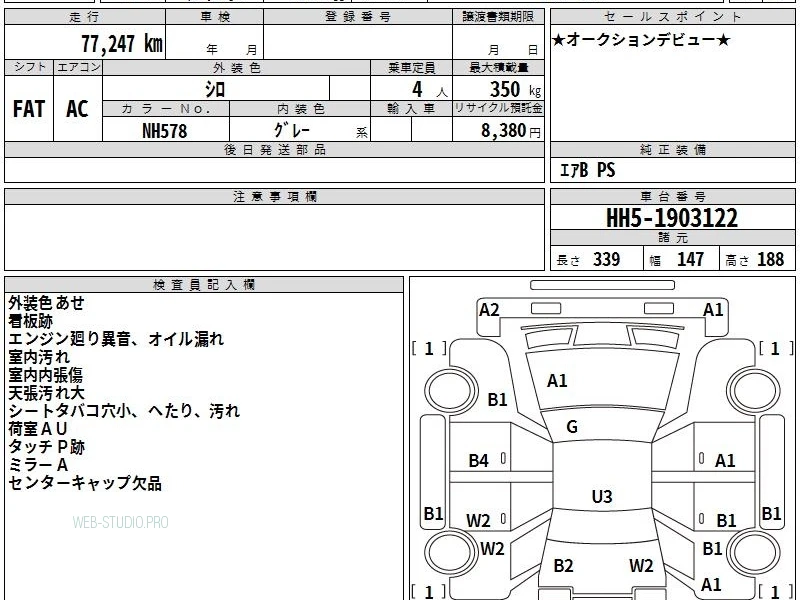Select the interior color value グレー

tap(292, 130)
